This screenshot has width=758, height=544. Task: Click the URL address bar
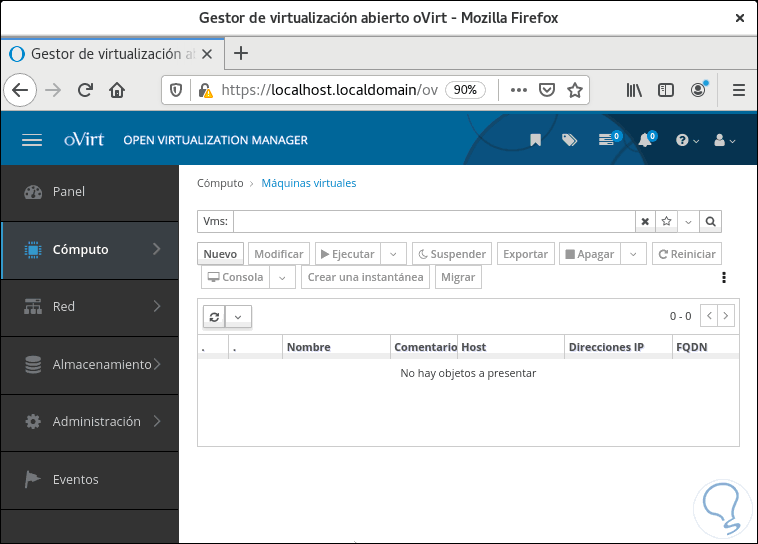(330, 90)
